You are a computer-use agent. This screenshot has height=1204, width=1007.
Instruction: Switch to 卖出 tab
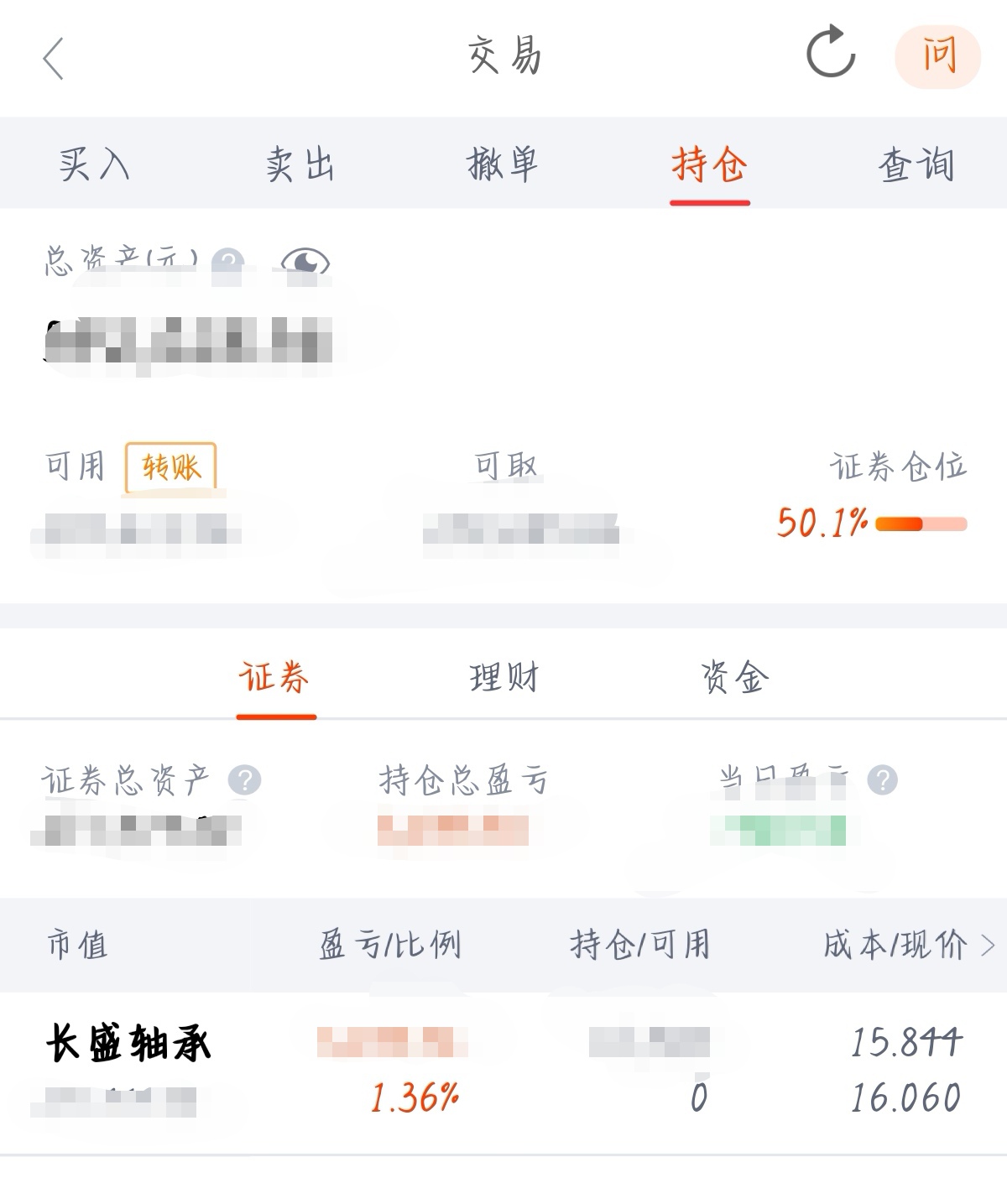click(x=300, y=164)
